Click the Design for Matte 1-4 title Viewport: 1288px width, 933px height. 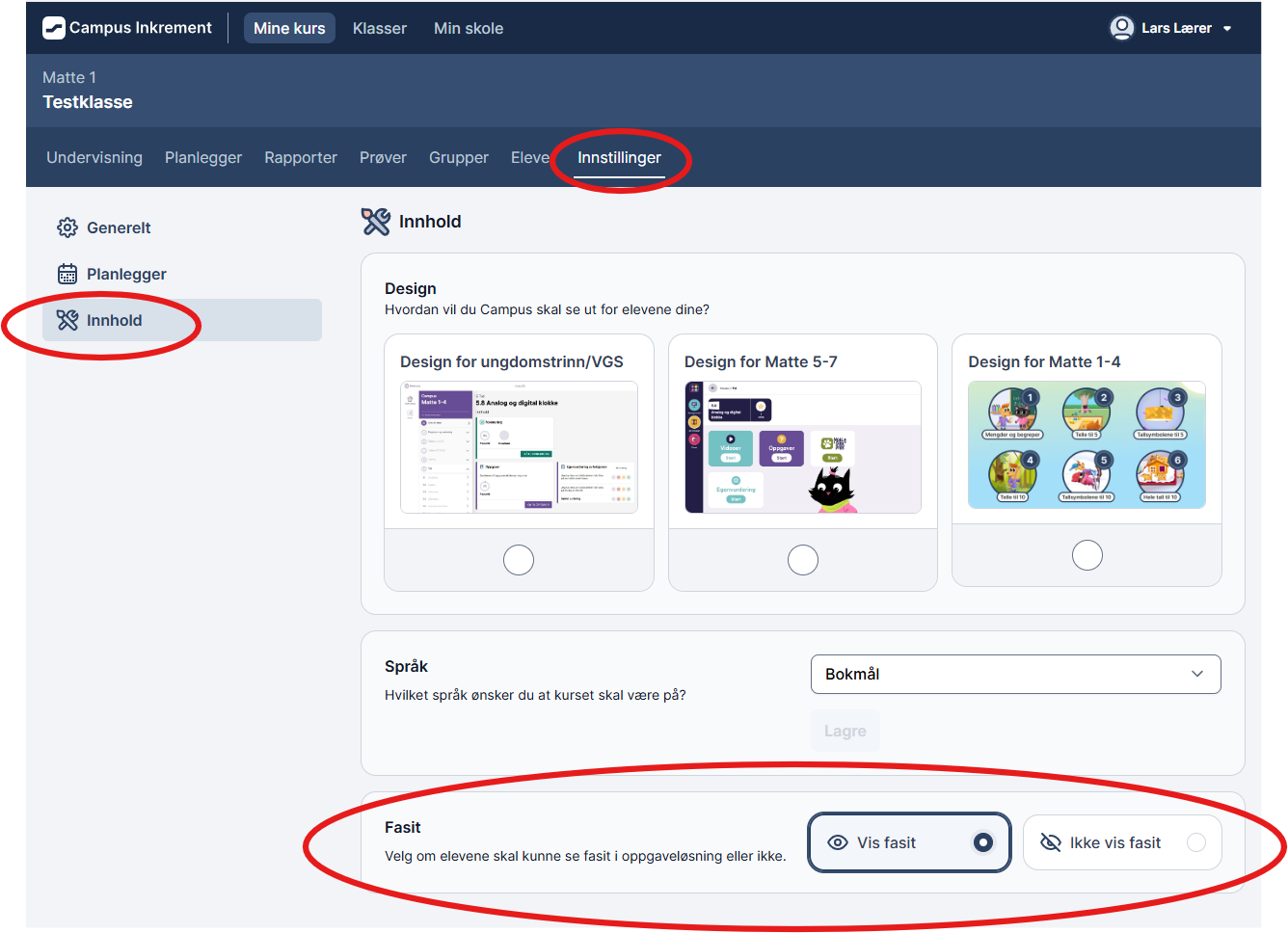click(x=1044, y=361)
